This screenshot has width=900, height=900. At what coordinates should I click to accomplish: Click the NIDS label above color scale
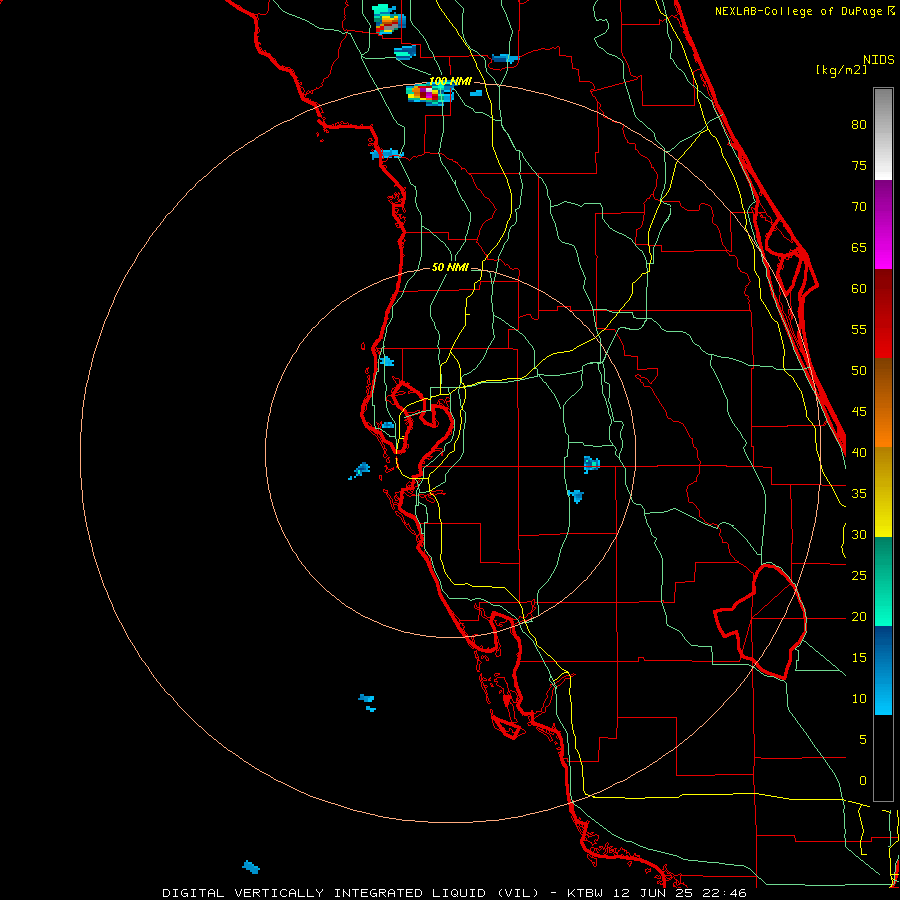tap(879, 60)
